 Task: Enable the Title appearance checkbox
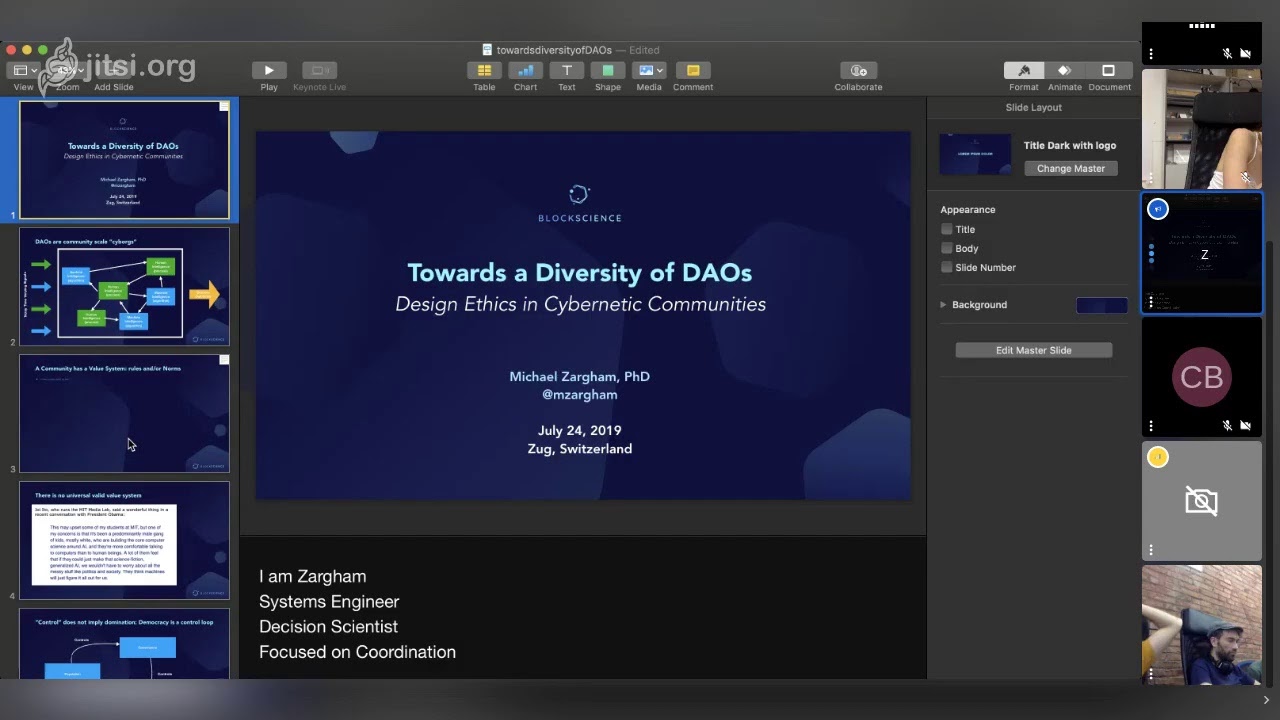click(947, 229)
